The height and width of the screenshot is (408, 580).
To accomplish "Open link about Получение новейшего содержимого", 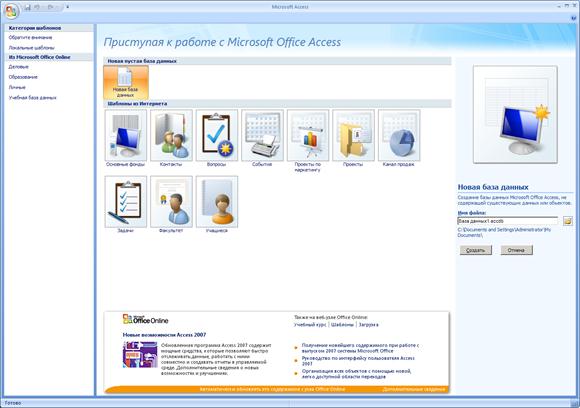I will 360,348.
